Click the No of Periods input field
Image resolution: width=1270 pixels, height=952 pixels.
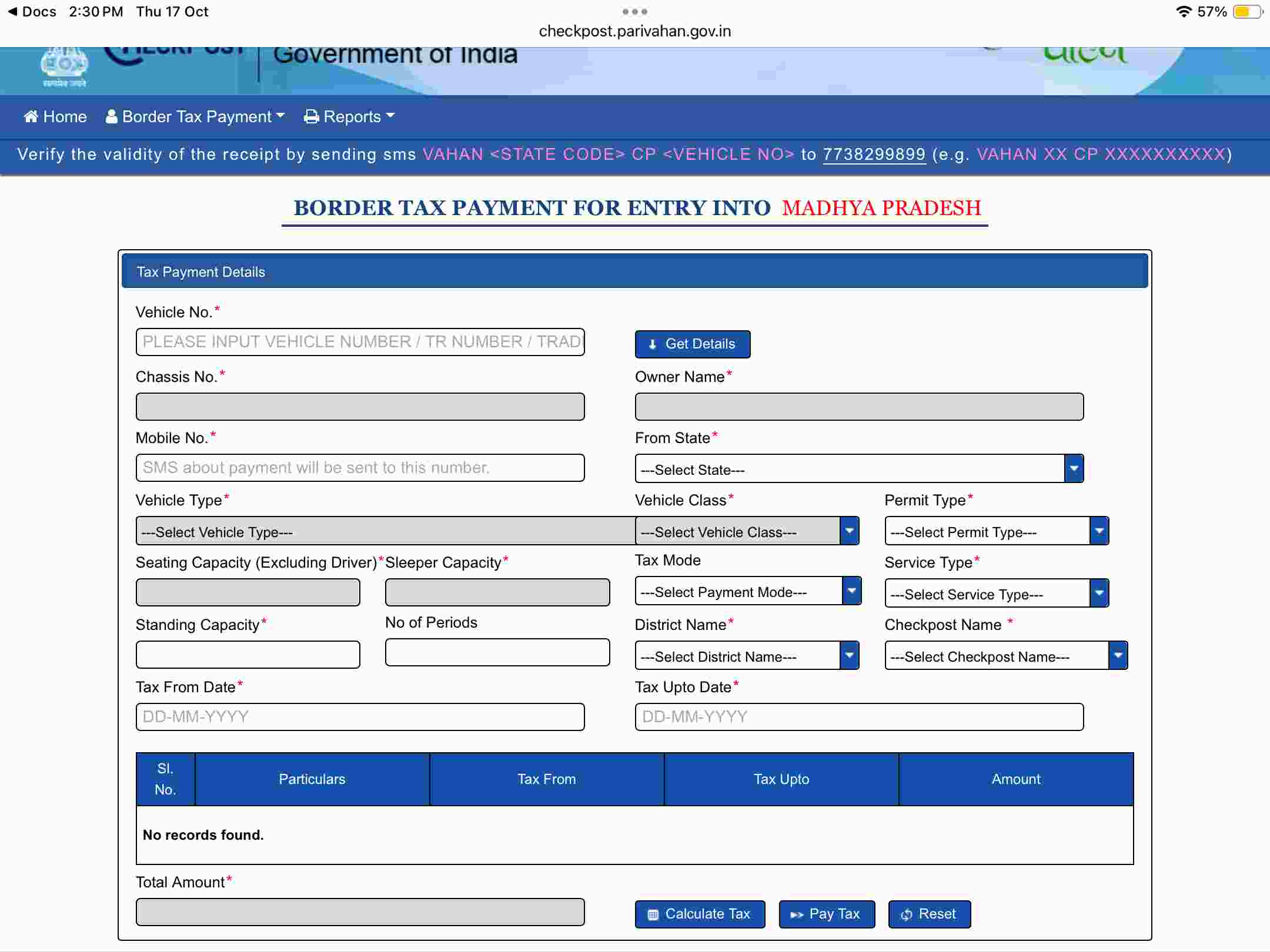tap(497, 652)
